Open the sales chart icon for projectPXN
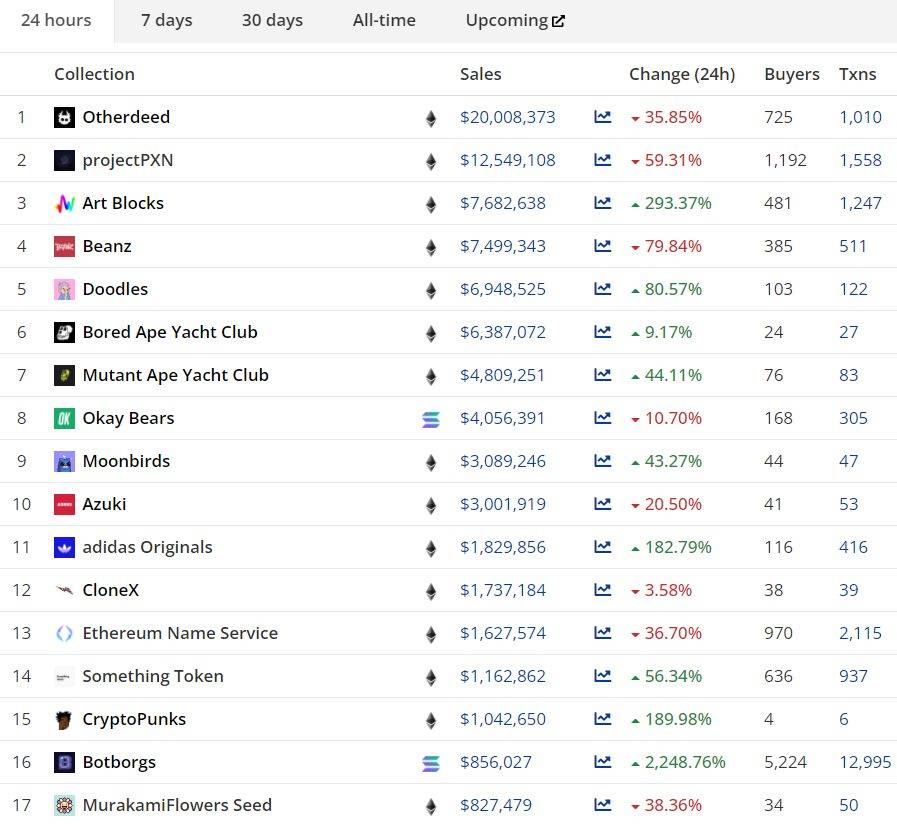The width and height of the screenshot is (897, 826). pyautogui.click(x=602, y=160)
